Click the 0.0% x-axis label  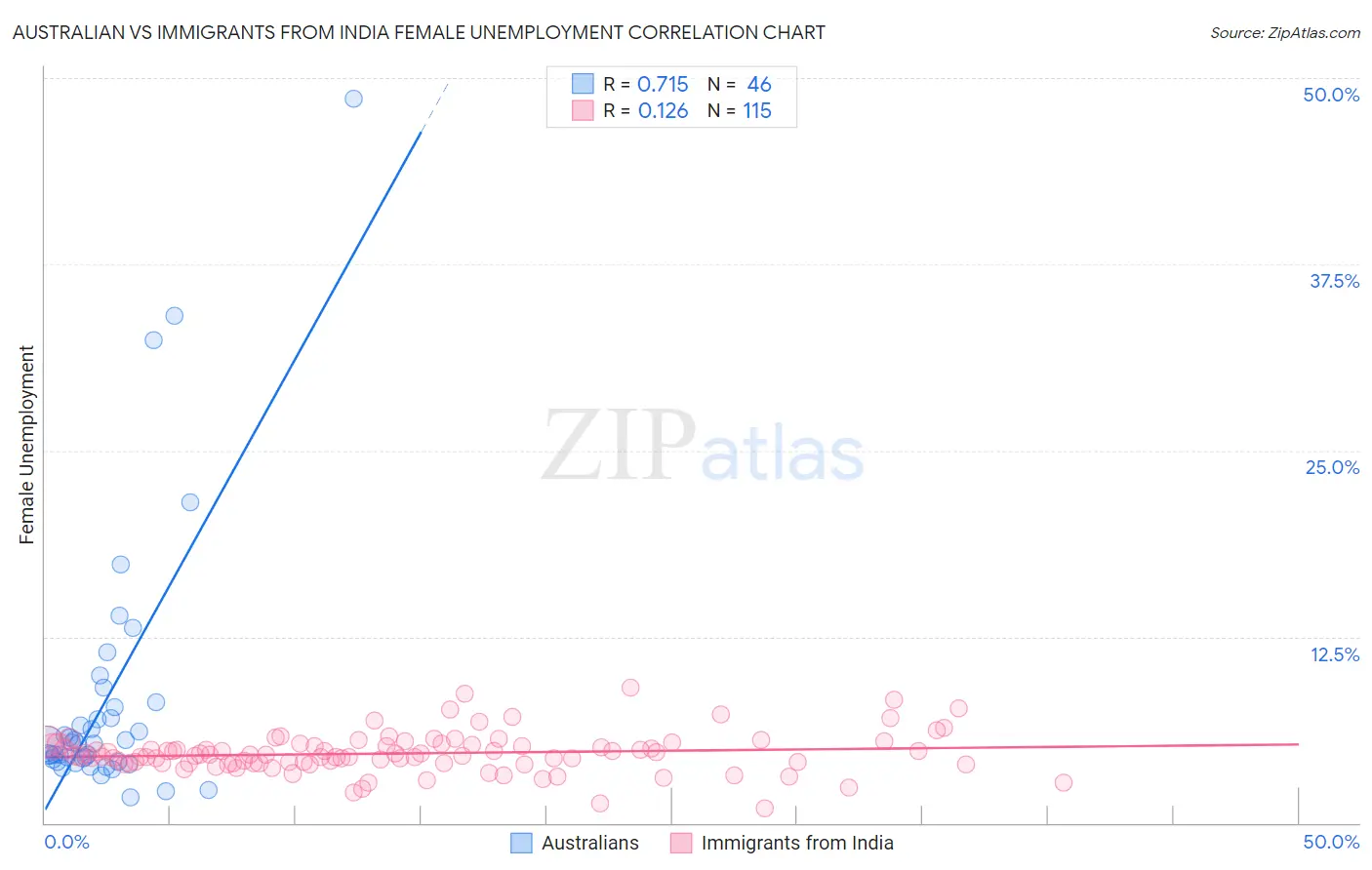click(x=67, y=842)
